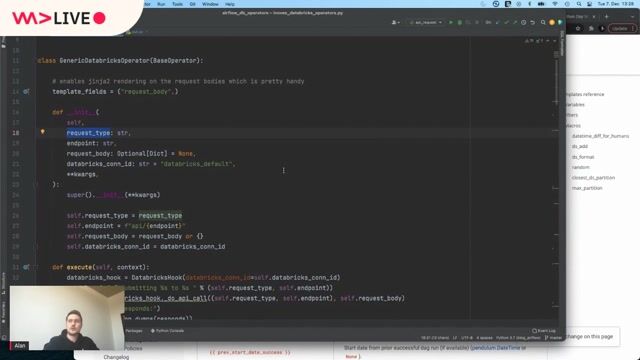Viewport: 640px width, 360px height.
Task: Click the highlighted request_type parameter on line 18
Action: pyautogui.click(x=88, y=133)
